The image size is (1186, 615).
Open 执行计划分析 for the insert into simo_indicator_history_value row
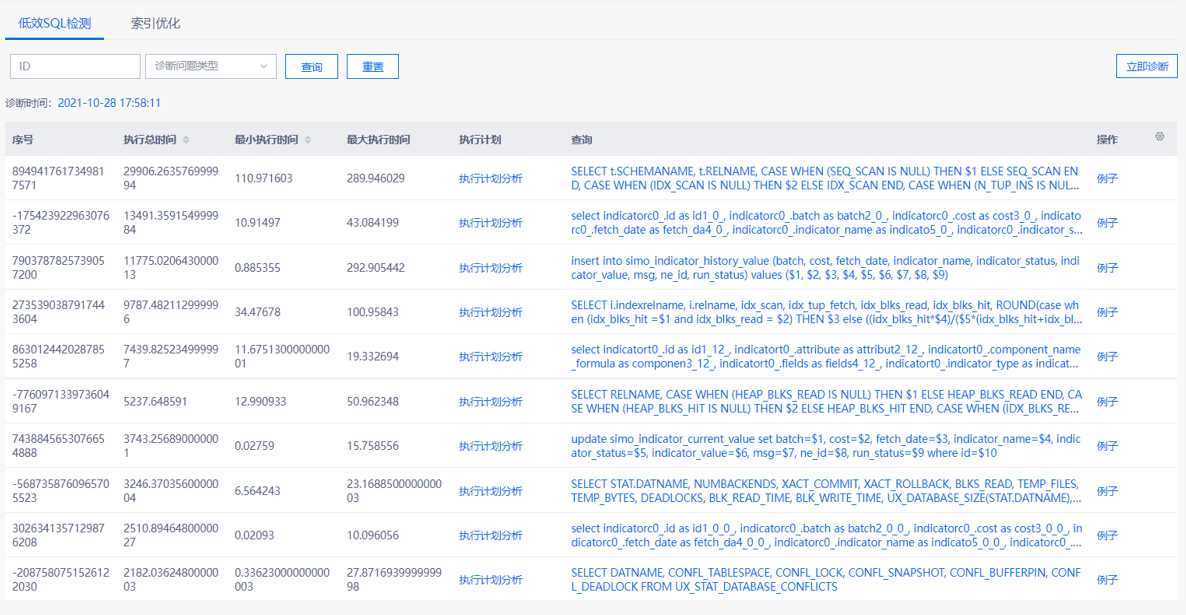click(490, 268)
